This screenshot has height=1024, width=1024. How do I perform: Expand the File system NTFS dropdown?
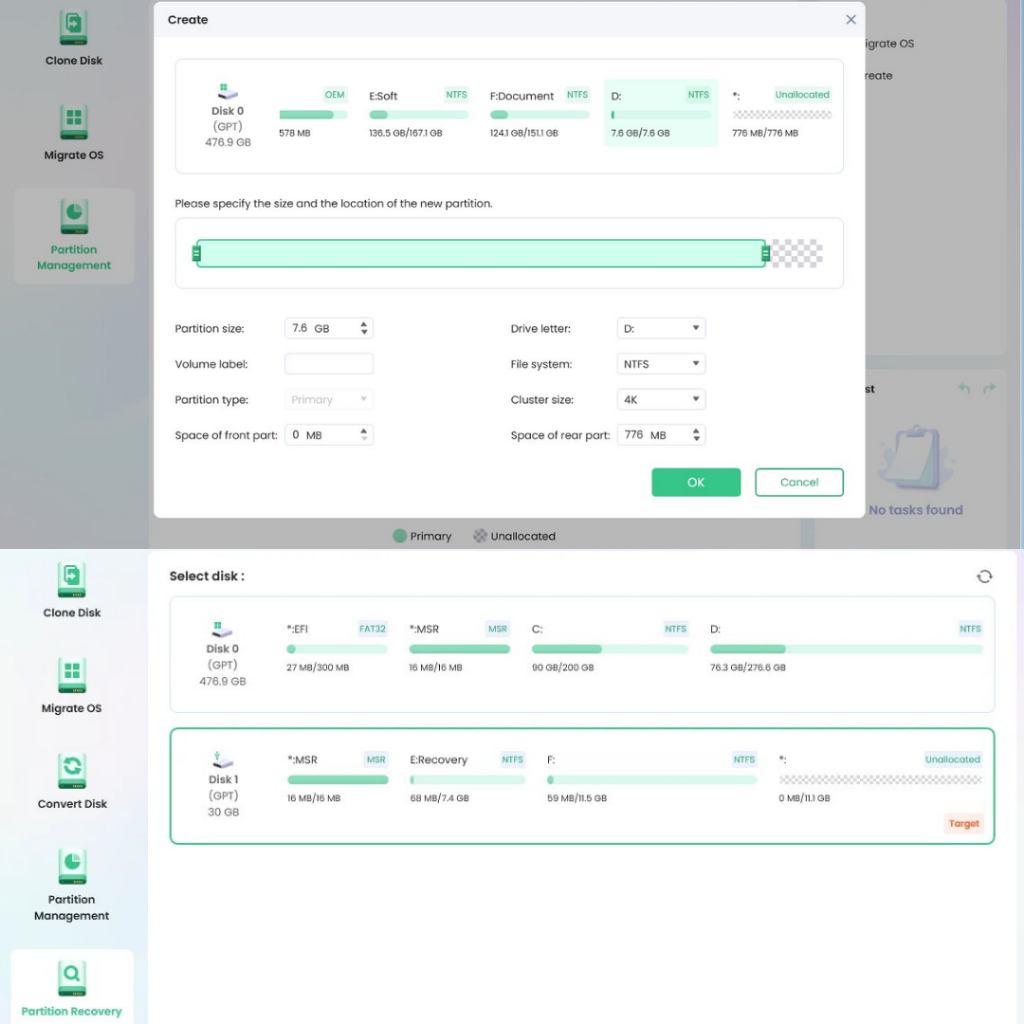click(x=661, y=364)
